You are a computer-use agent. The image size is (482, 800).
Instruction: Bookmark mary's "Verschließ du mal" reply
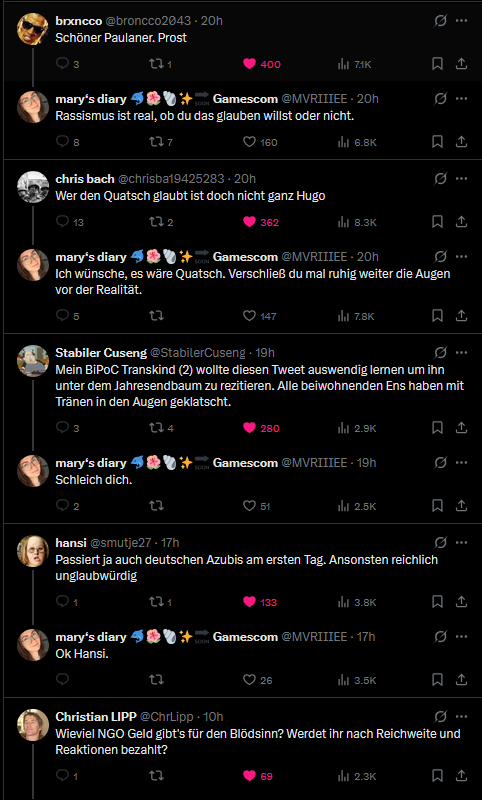point(437,316)
